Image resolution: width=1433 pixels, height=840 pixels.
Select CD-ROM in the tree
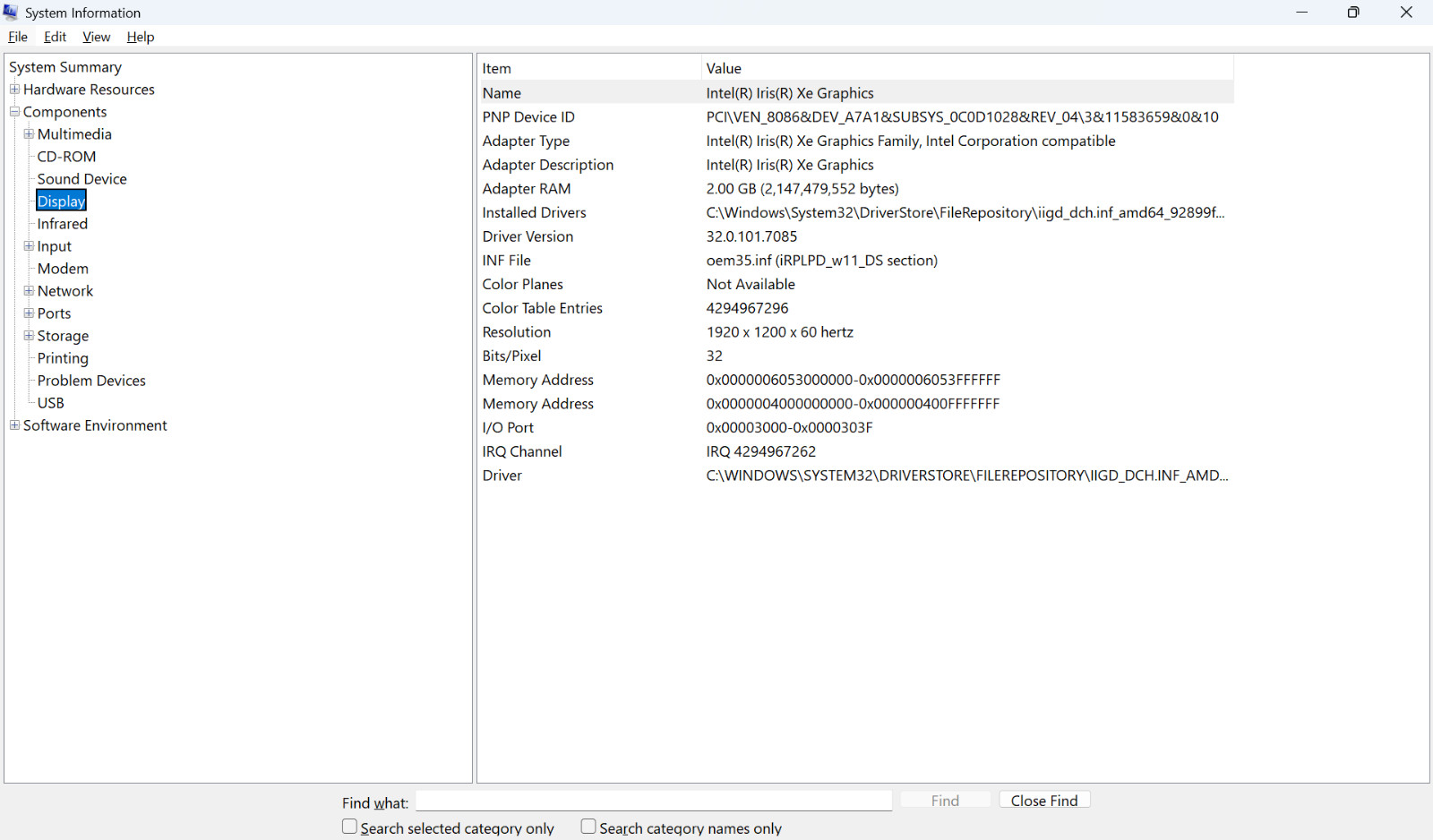66,157
